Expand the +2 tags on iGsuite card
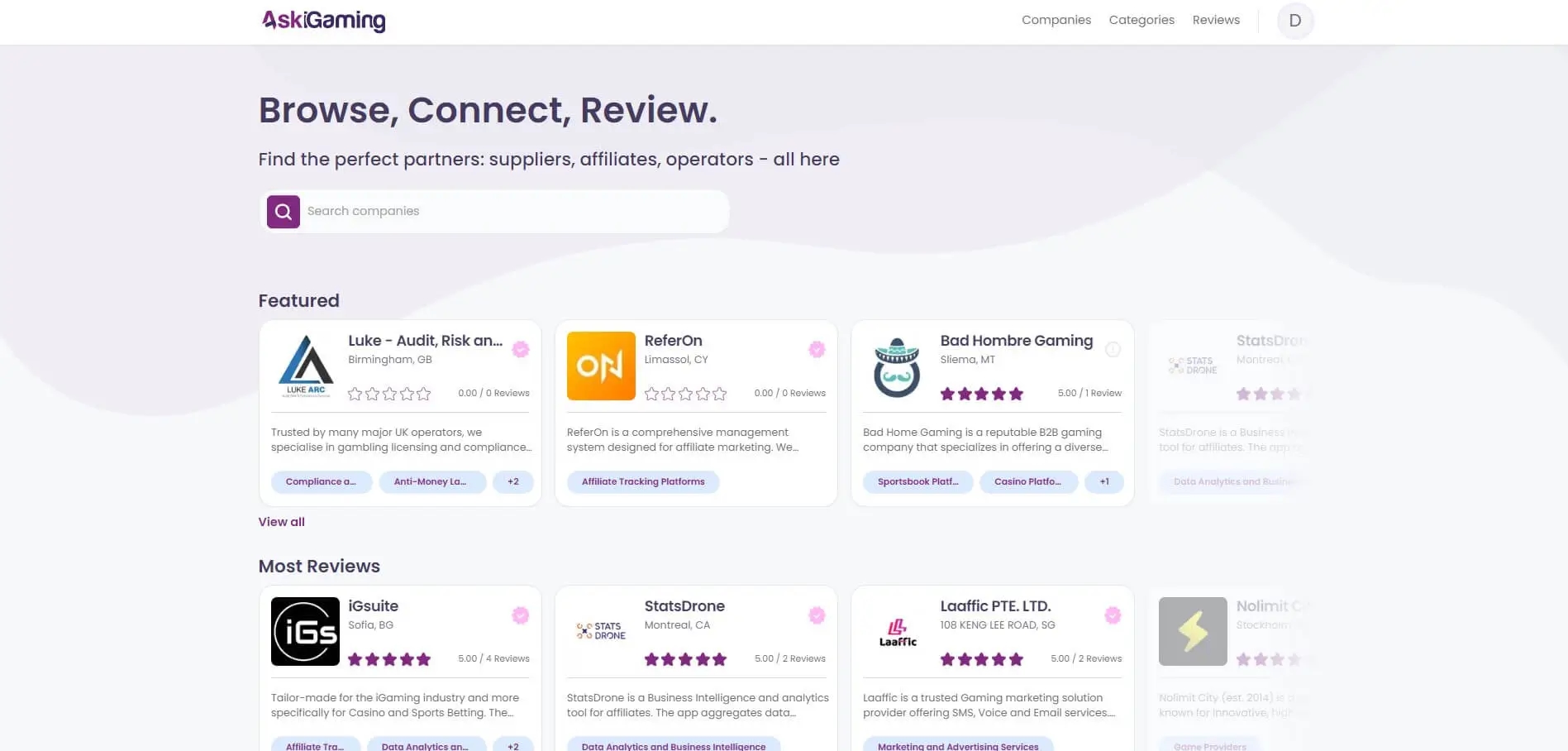Screen dimensions: 1568x751 (x=513, y=744)
